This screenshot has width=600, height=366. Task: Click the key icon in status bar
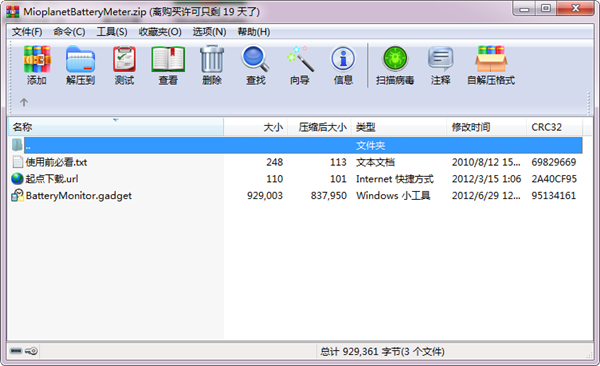[x=31, y=351]
